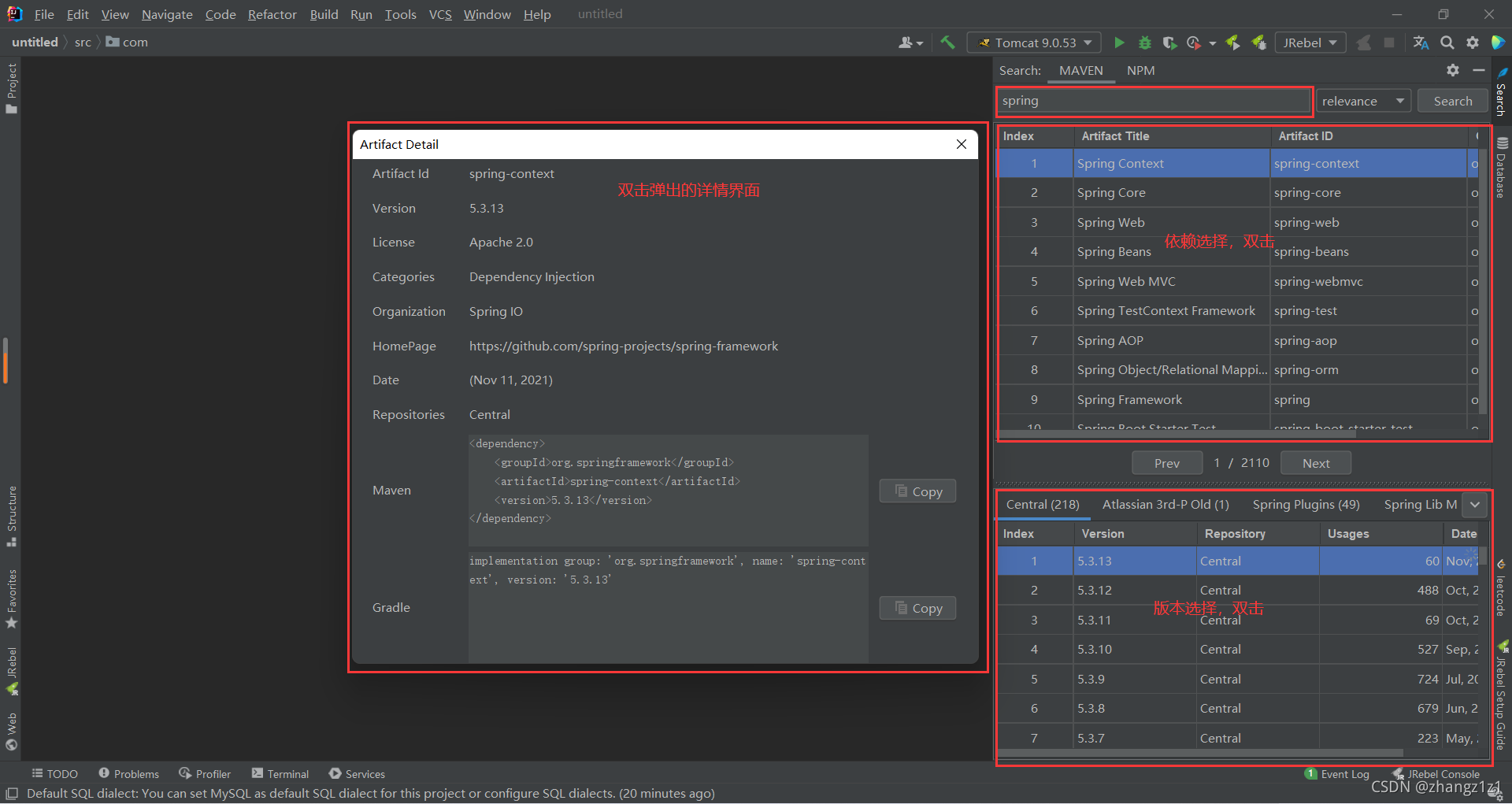This screenshot has width=1512, height=804.
Task: Open the Refactor menu
Action: [x=272, y=14]
